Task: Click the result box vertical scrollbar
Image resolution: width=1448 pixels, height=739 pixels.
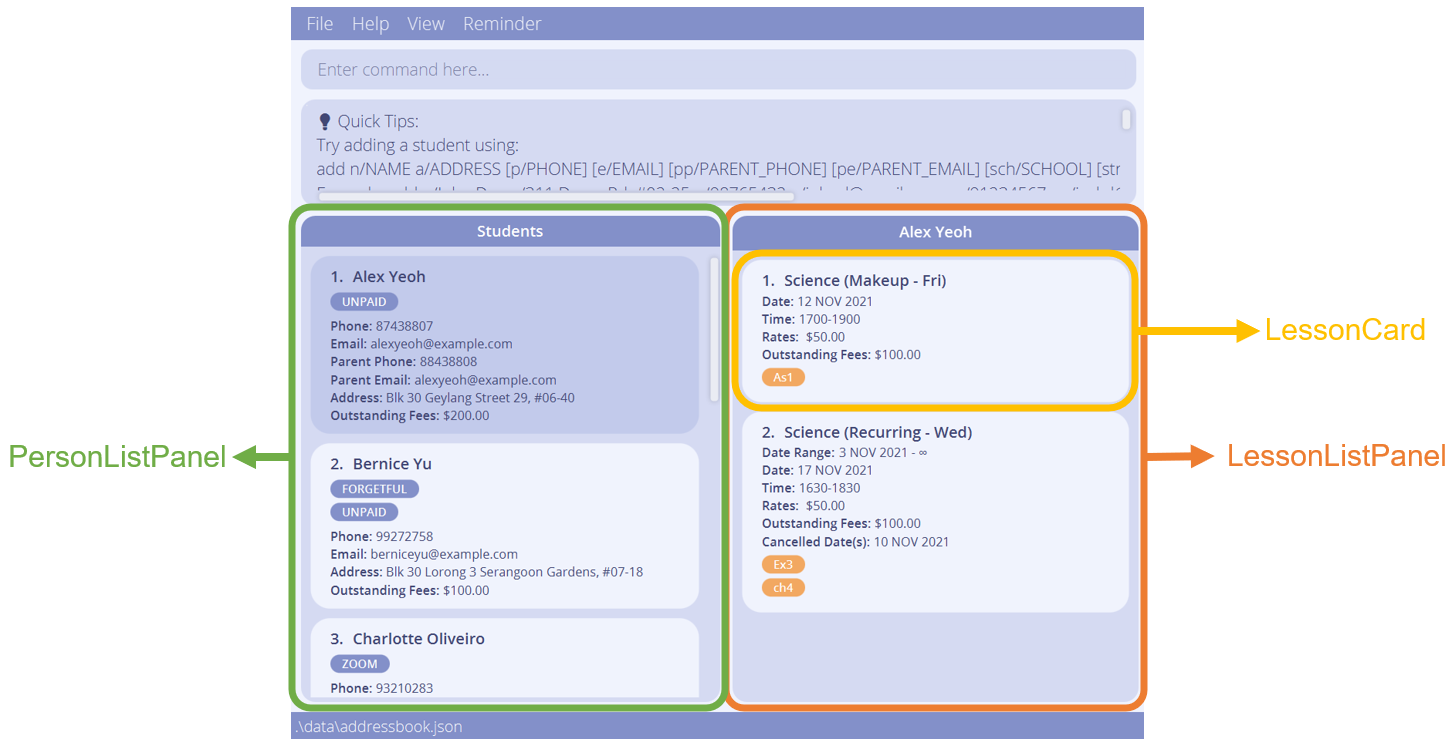Action: click(1126, 120)
